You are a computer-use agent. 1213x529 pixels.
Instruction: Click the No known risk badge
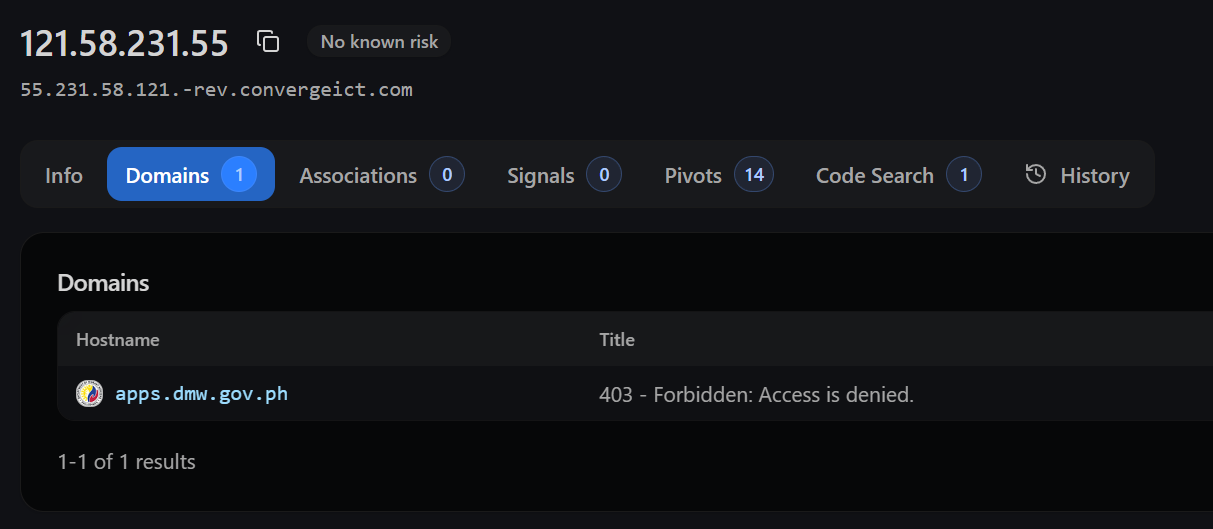[379, 41]
